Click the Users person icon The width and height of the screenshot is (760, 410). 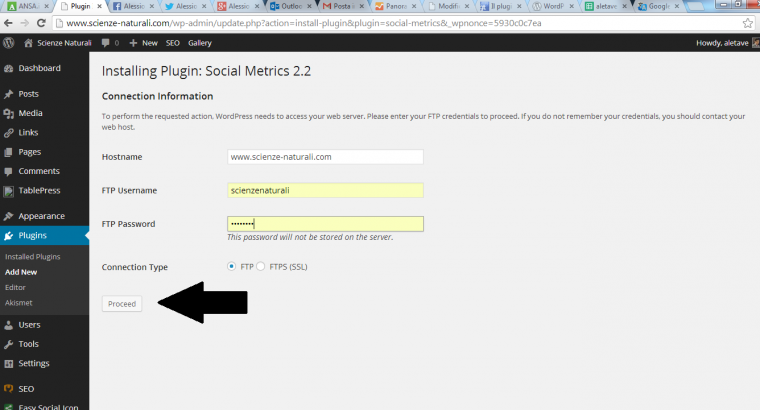[8, 325]
